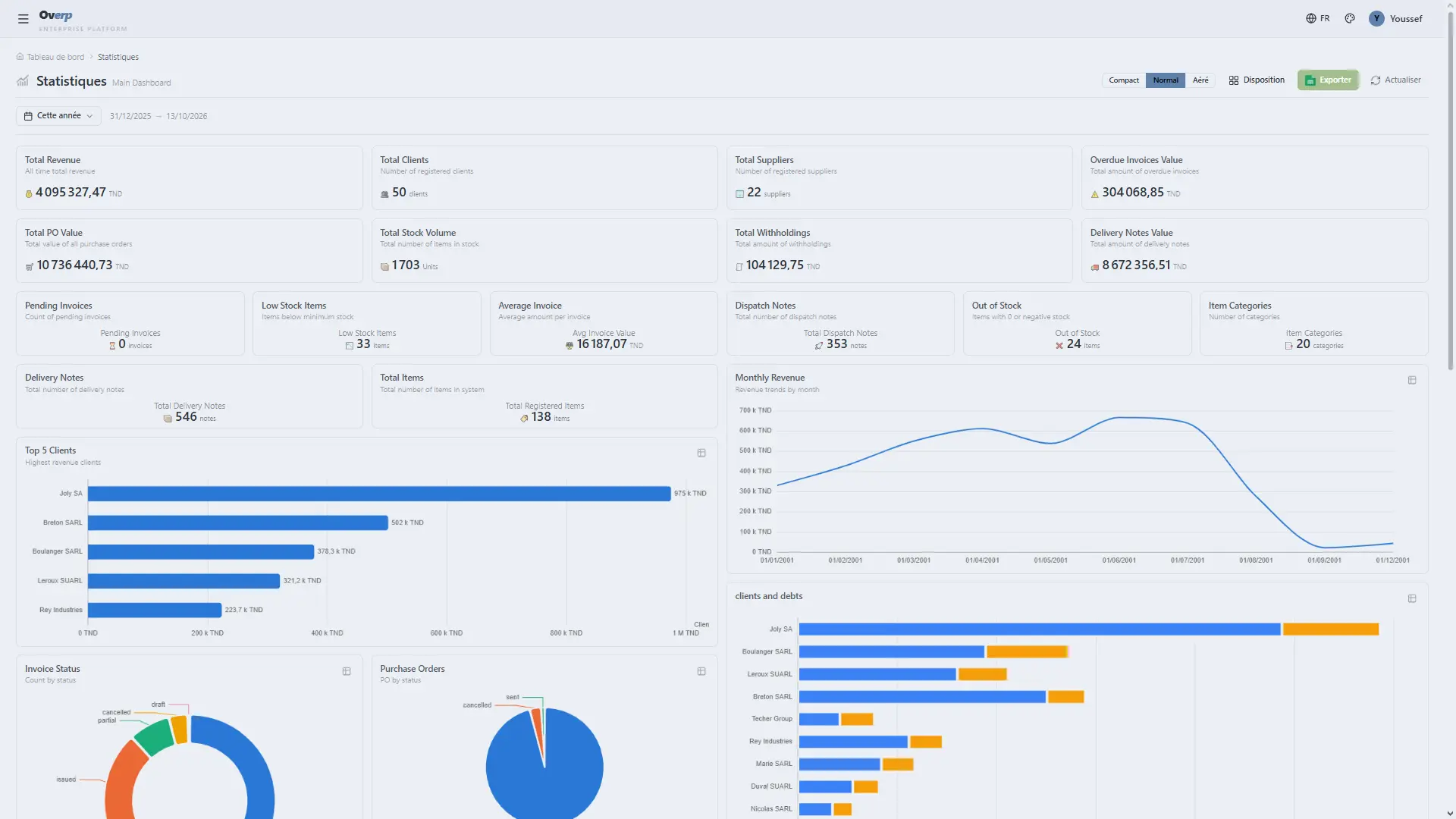Click the Overdue Invoices warning icon
The image size is (1456, 819).
click(1094, 194)
